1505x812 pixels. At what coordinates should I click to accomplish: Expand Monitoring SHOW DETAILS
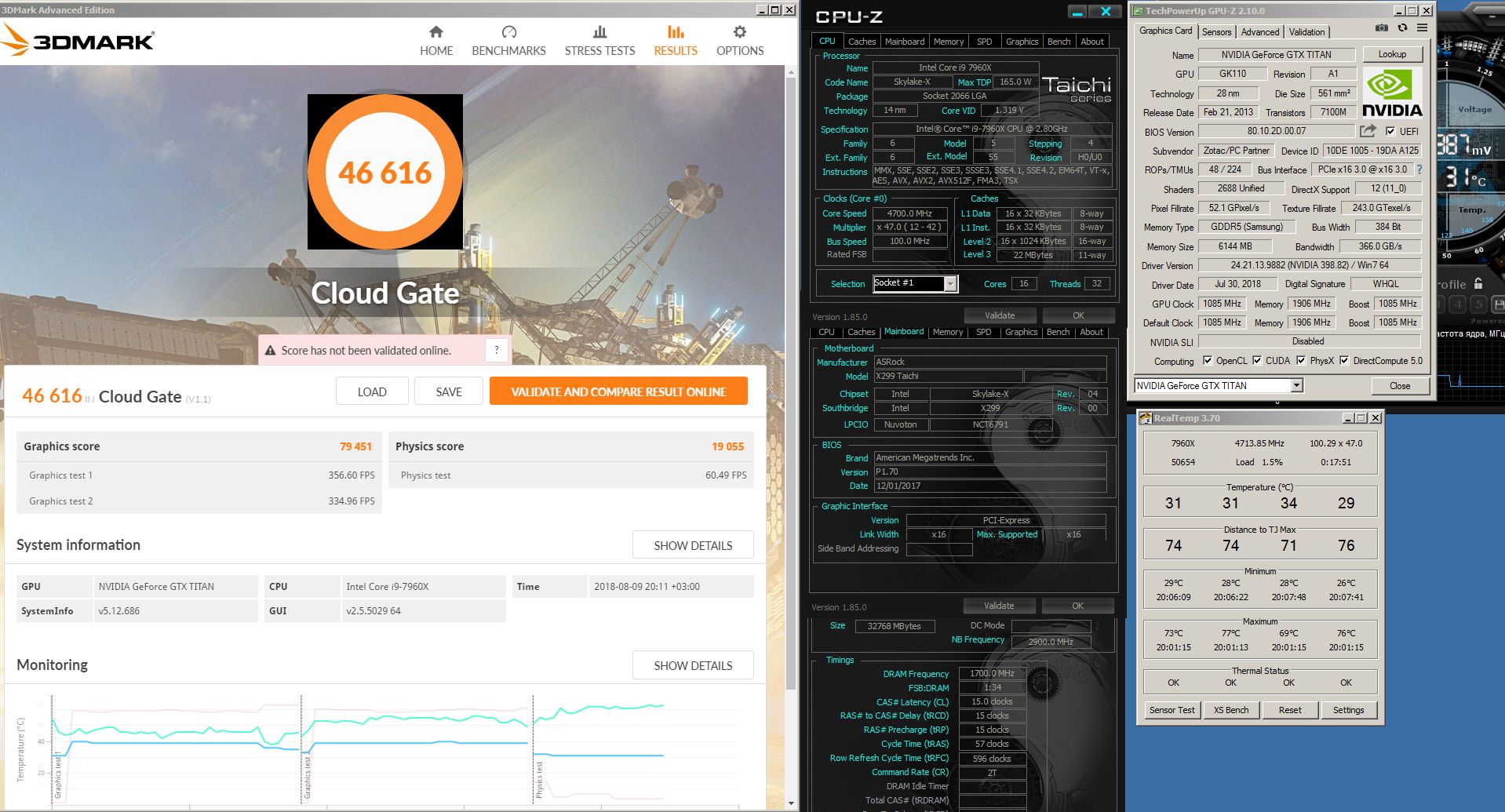[x=693, y=665]
